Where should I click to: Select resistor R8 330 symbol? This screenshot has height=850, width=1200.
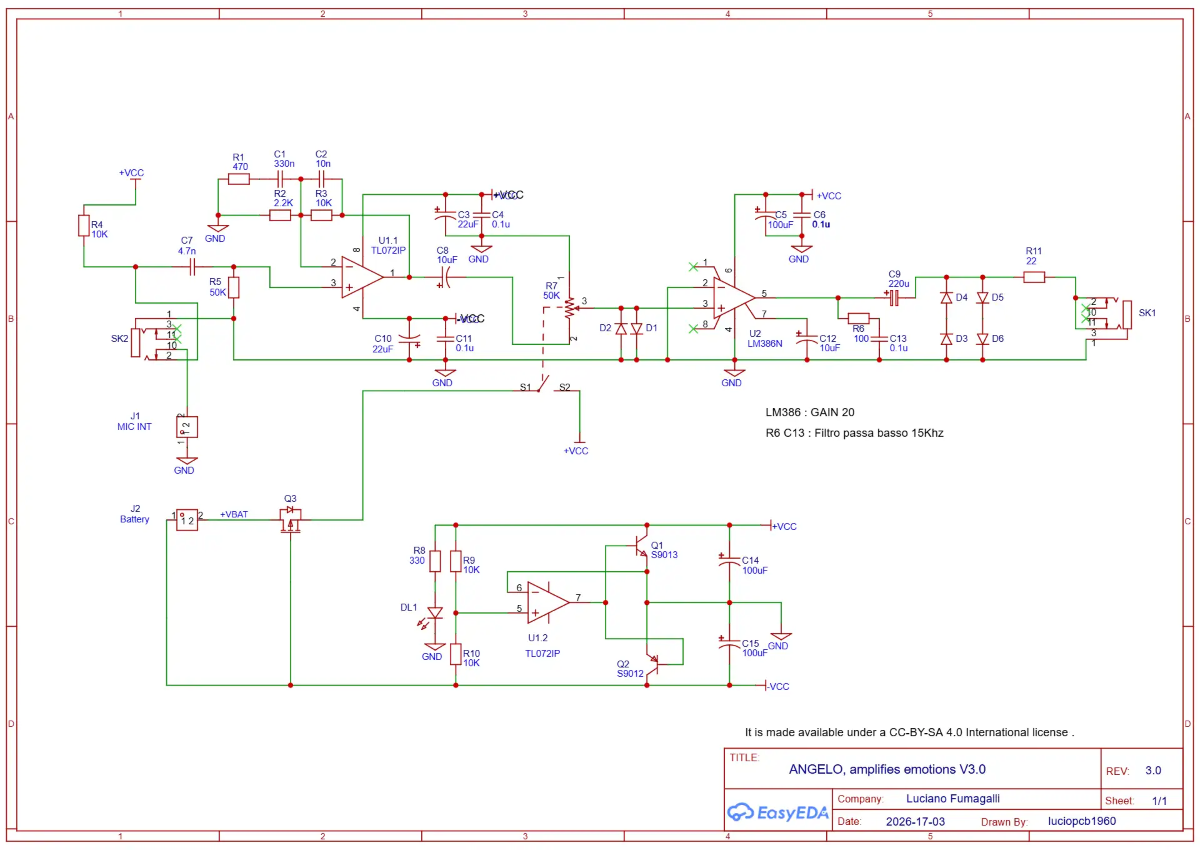tap(434, 560)
